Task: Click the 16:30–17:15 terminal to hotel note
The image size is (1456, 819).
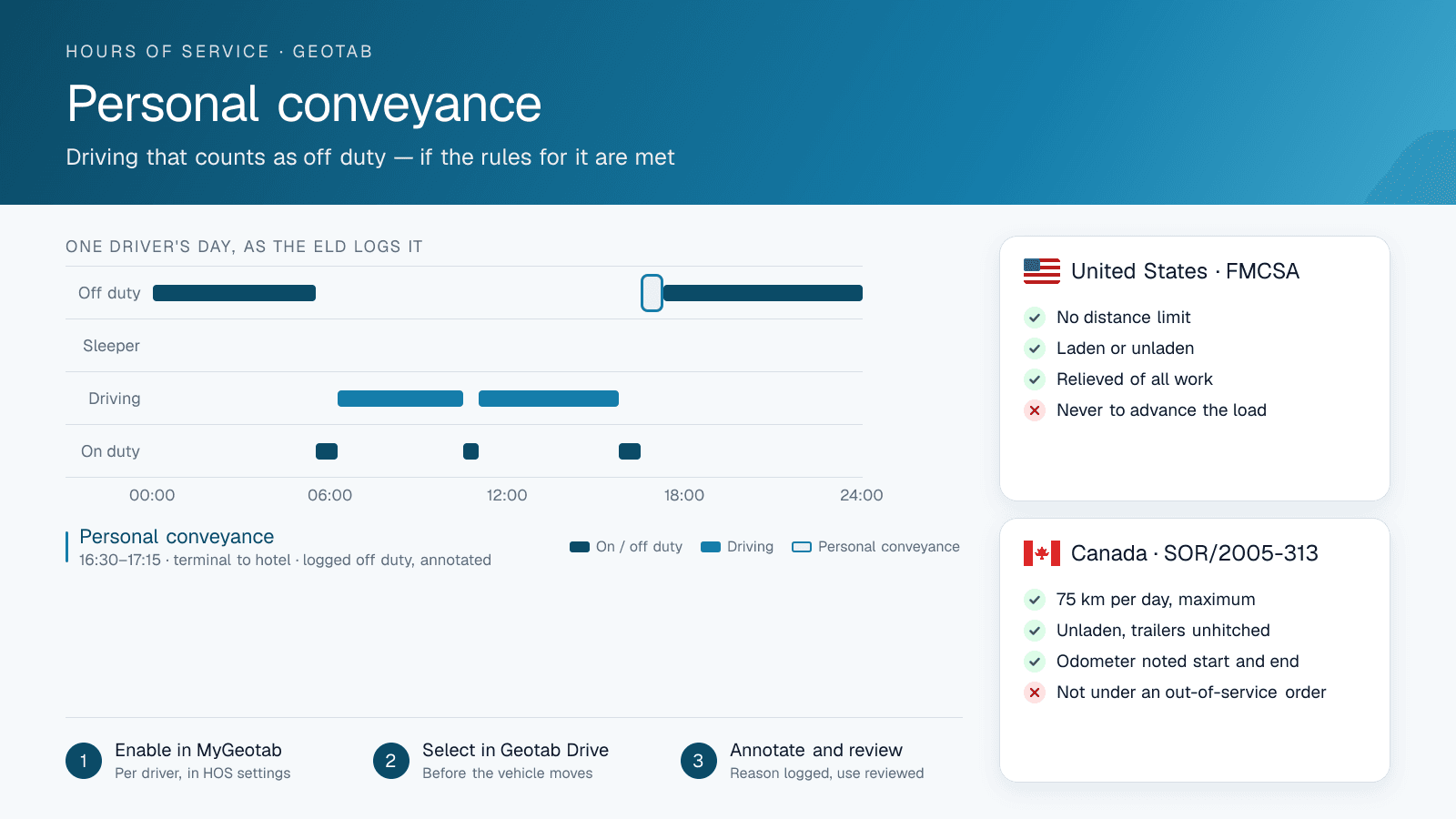Action: (285, 561)
